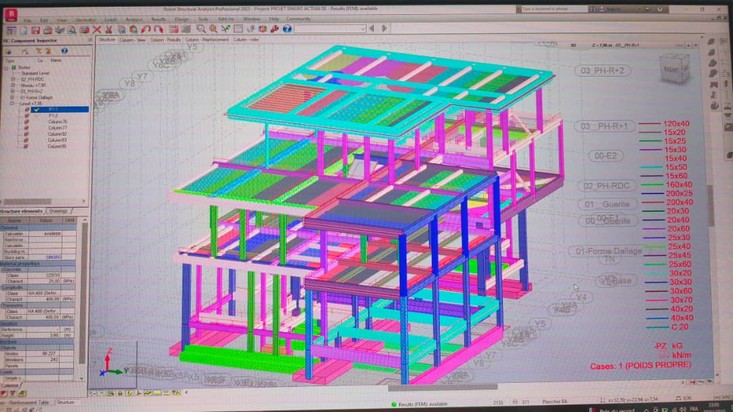The width and height of the screenshot is (733, 412).
Task: Switch to the Drawings tab in inspector
Action: click(58, 211)
